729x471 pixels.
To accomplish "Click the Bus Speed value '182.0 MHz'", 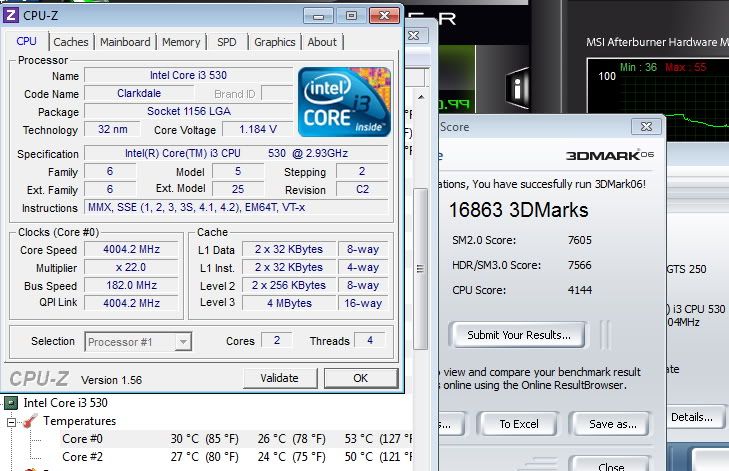I will tap(131, 285).
